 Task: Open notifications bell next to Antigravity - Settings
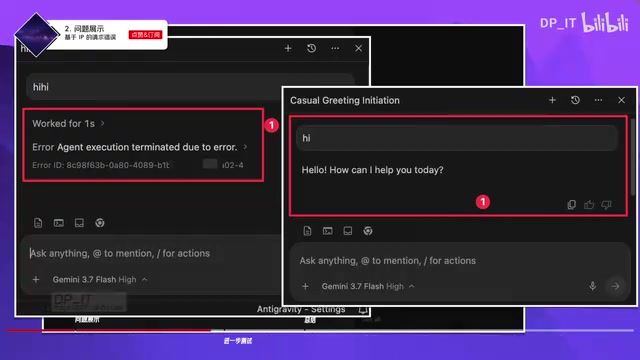pyautogui.click(x=362, y=310)
